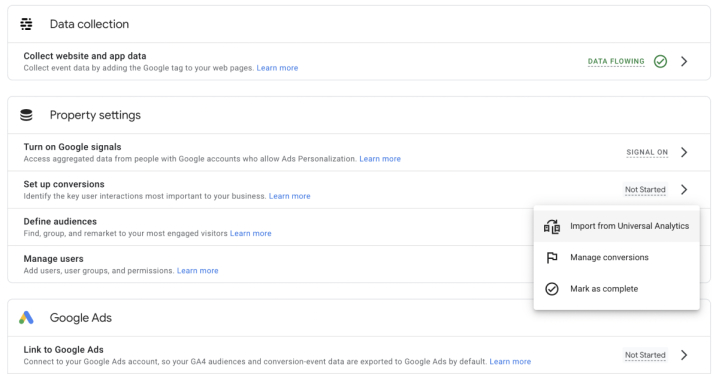Click the Define audiences title
The image size is (719, 374).
60,221
